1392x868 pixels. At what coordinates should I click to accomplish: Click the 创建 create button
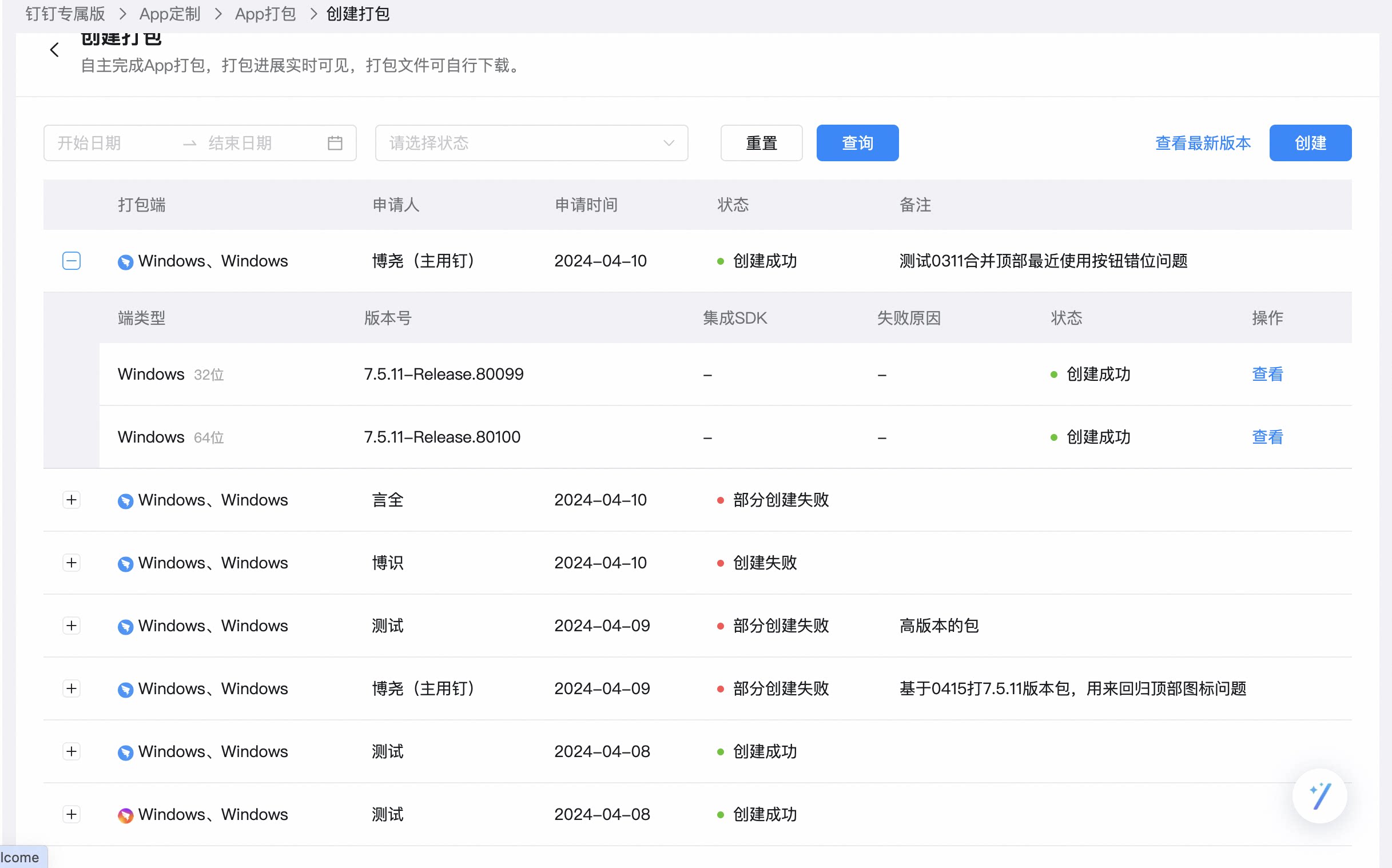tap(1310, 143)
